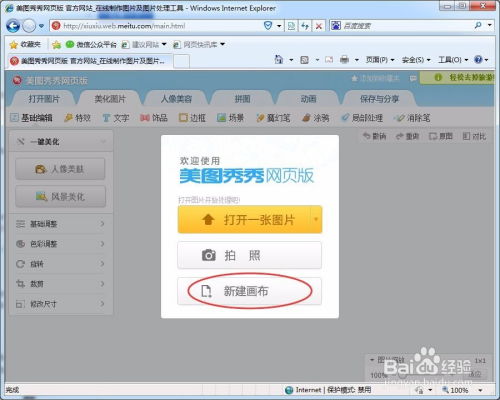Click the Favorites star 收藏夹 button
The height and width of the screenshot is (400, 500).
click(25, 44)
